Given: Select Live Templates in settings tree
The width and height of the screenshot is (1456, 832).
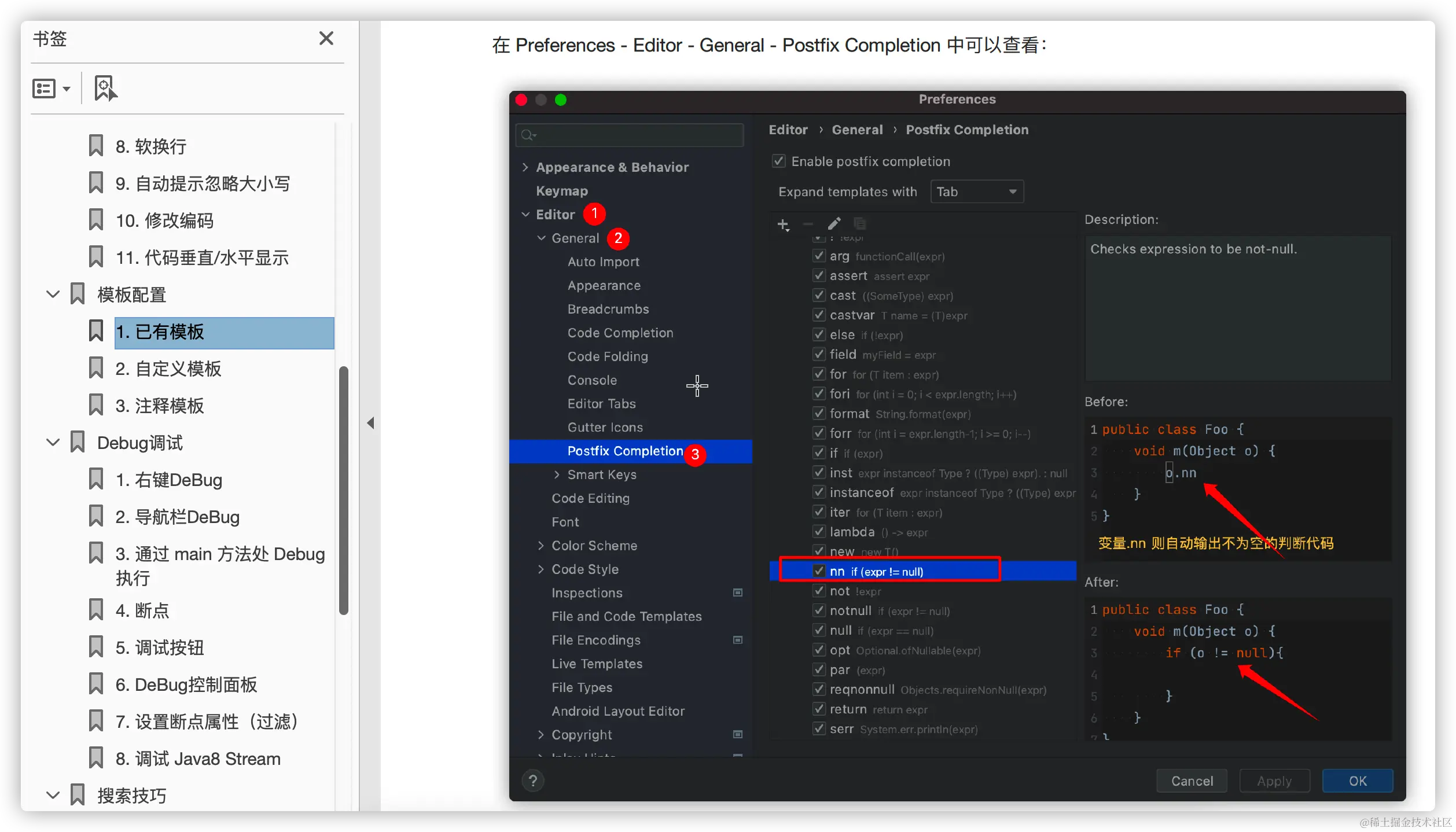Looking at the screenshot, I should pos(597,664).
